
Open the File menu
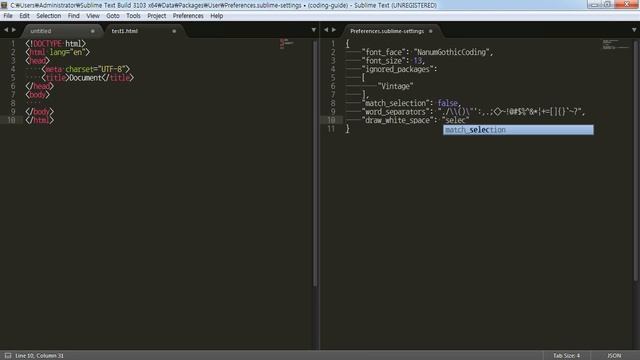[8, 16]
